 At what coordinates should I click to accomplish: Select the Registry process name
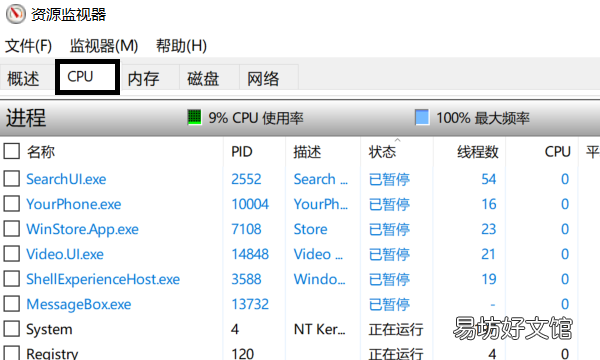pyautogui.click(x=52, y=353)
